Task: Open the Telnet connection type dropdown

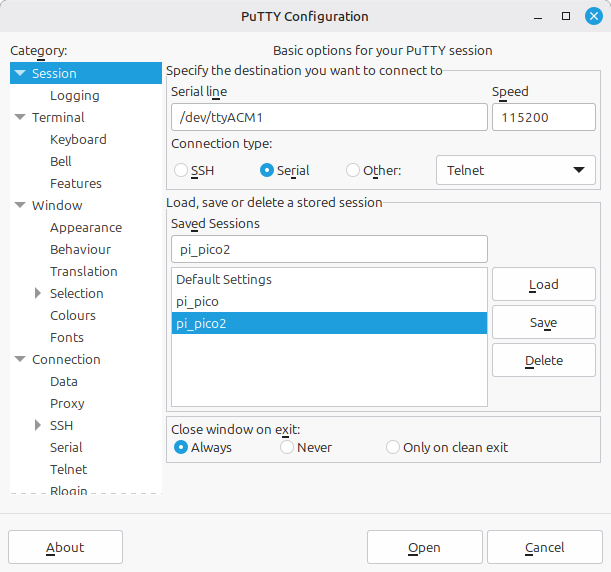Action: coord(516,170)
